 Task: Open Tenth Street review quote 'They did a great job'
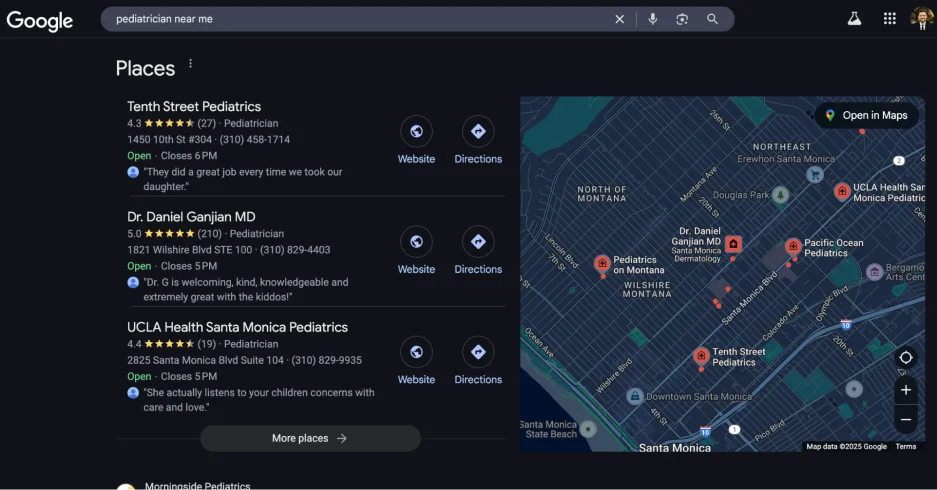243,179
